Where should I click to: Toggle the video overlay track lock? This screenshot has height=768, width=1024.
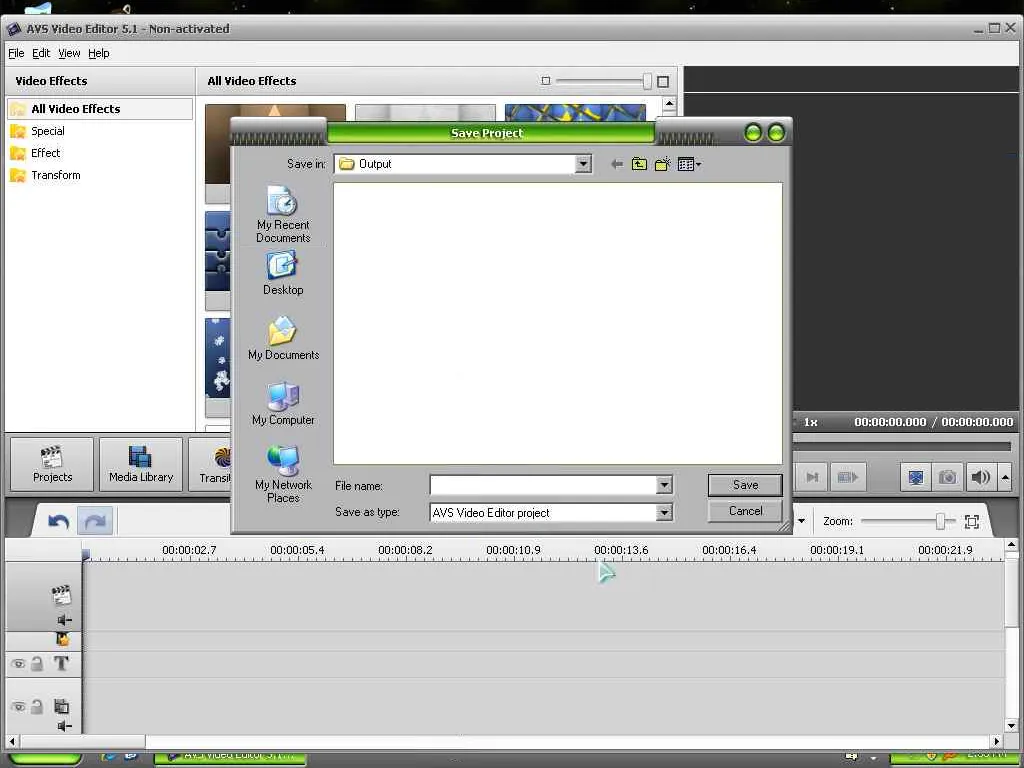[37, 707]
